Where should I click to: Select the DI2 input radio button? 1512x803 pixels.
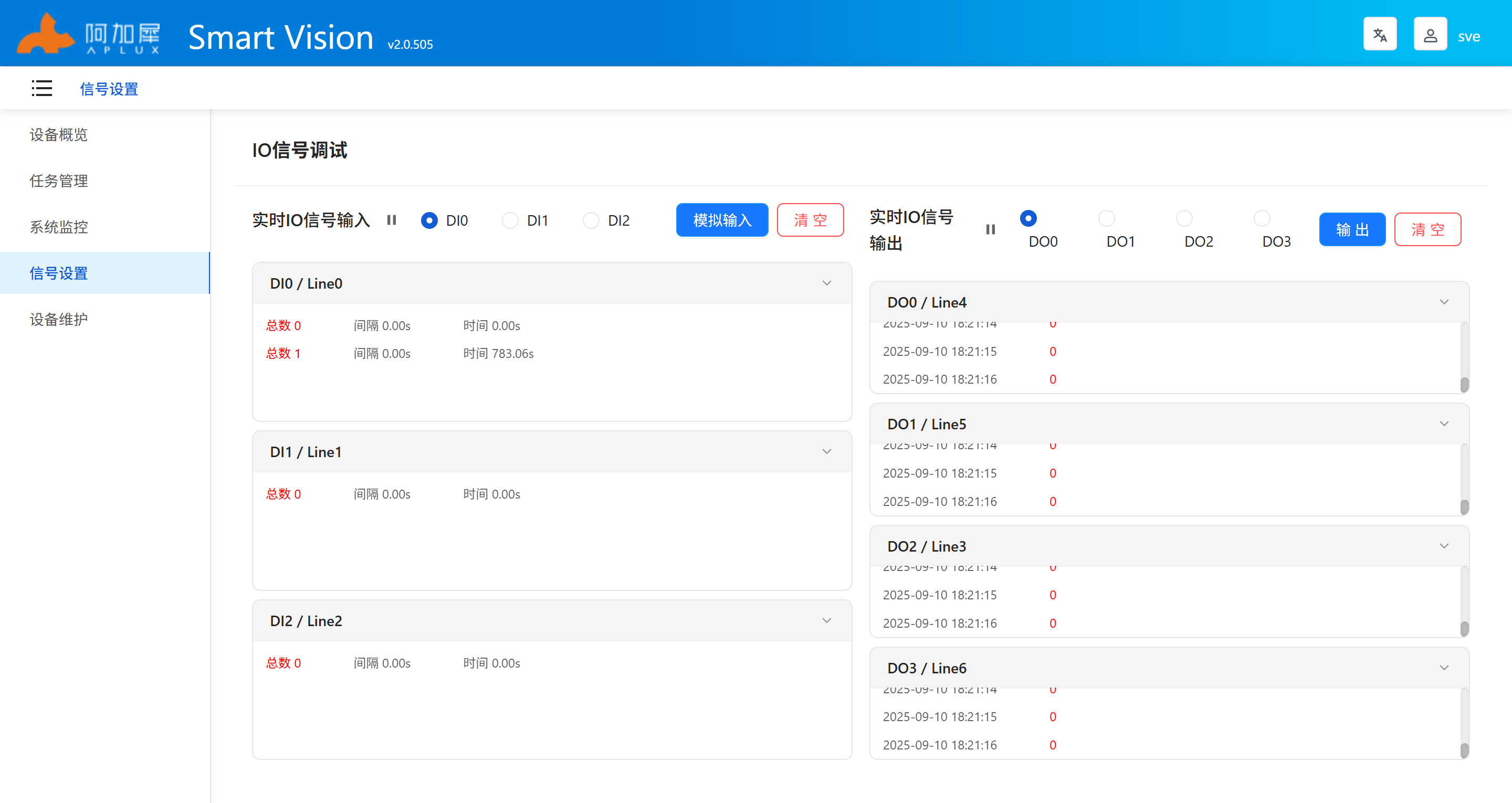(x=591, y=220)
